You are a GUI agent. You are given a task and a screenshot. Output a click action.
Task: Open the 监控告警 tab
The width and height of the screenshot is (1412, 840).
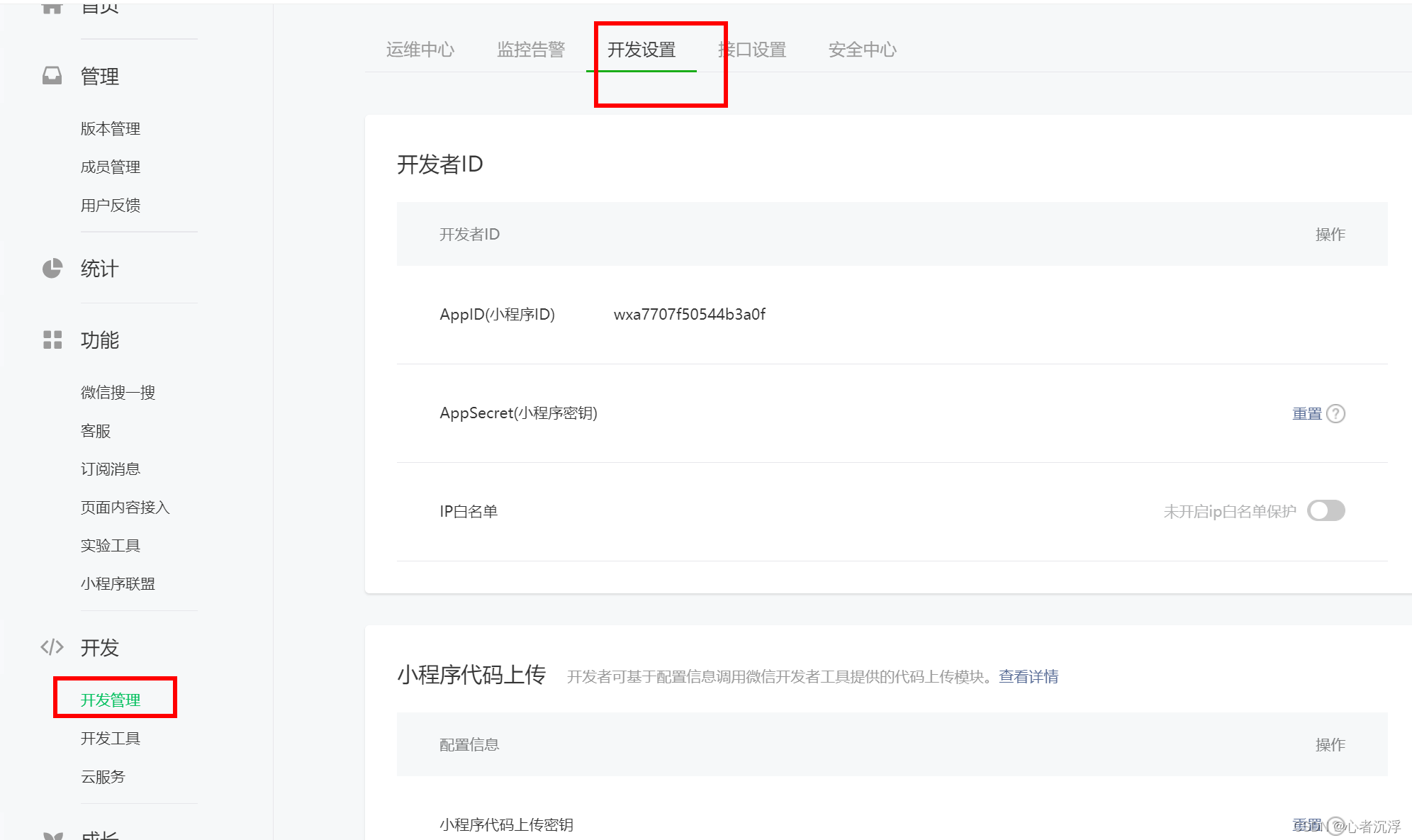point(530,50)
